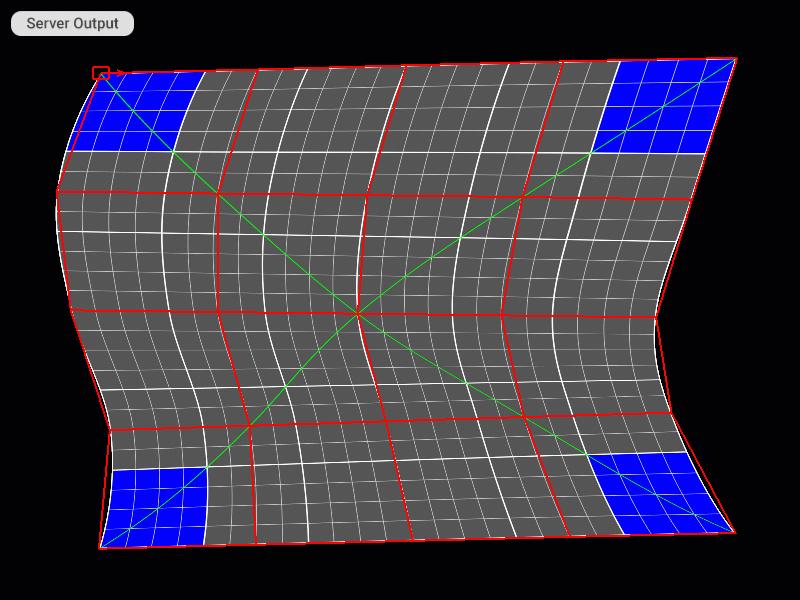Select the top-left blue corner patch
The height and width of the screenshot is (600, 800).
[x=136, y=112]
